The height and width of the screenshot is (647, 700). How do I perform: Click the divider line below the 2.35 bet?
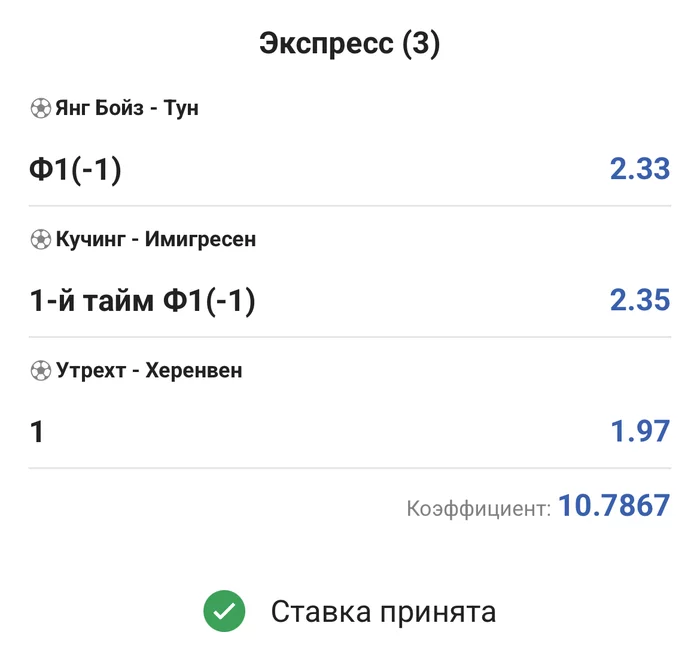point(350,337)
